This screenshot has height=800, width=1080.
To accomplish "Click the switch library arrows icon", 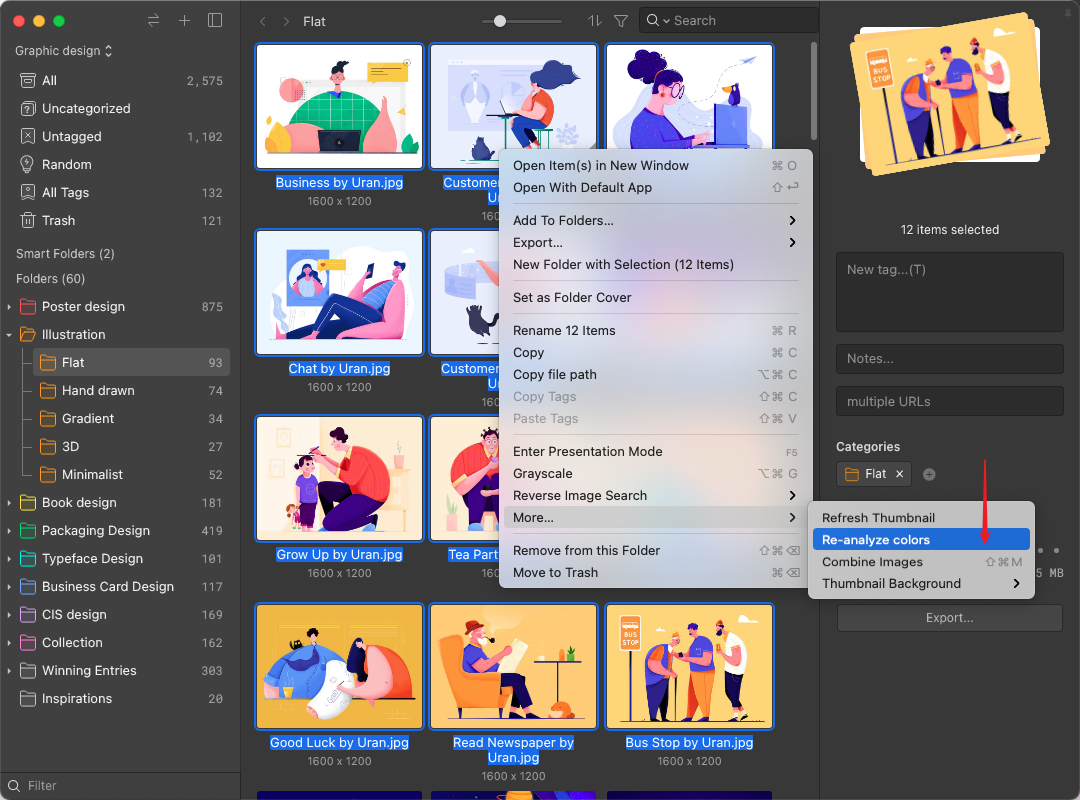I will pyautogui.click(x=153, y=21).
